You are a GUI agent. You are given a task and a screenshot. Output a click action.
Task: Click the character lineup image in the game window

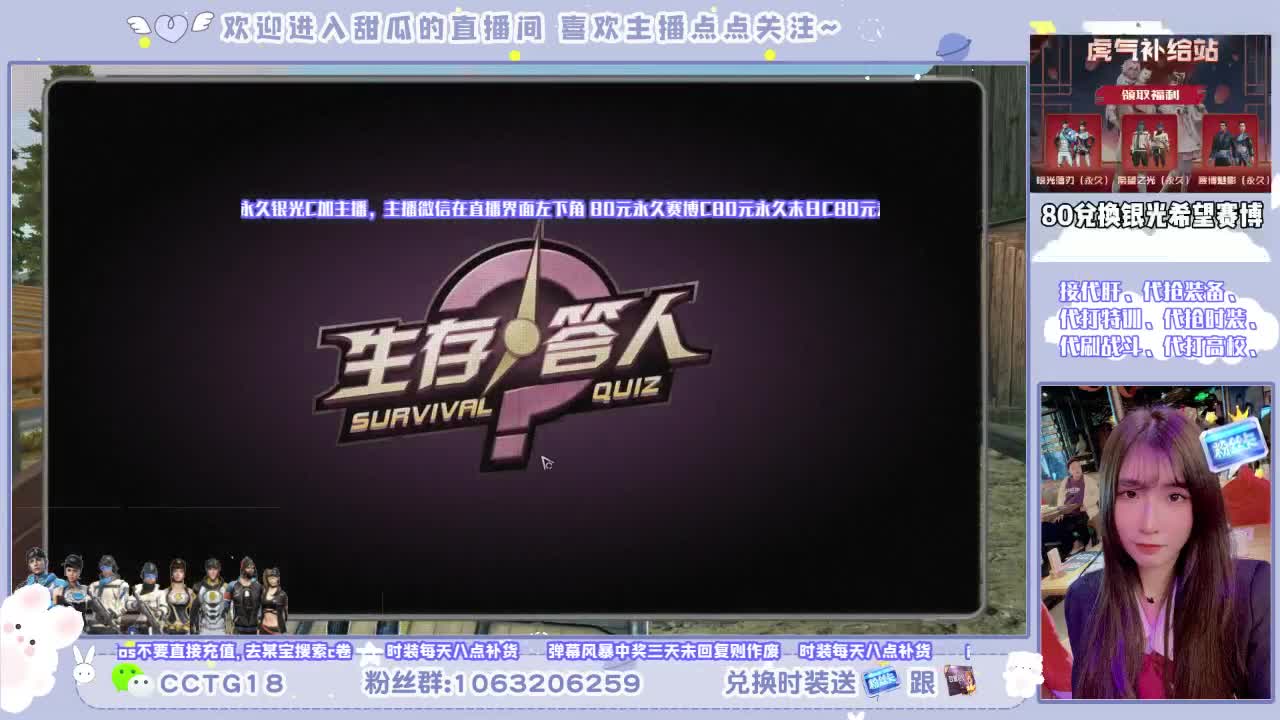(156, 590)
